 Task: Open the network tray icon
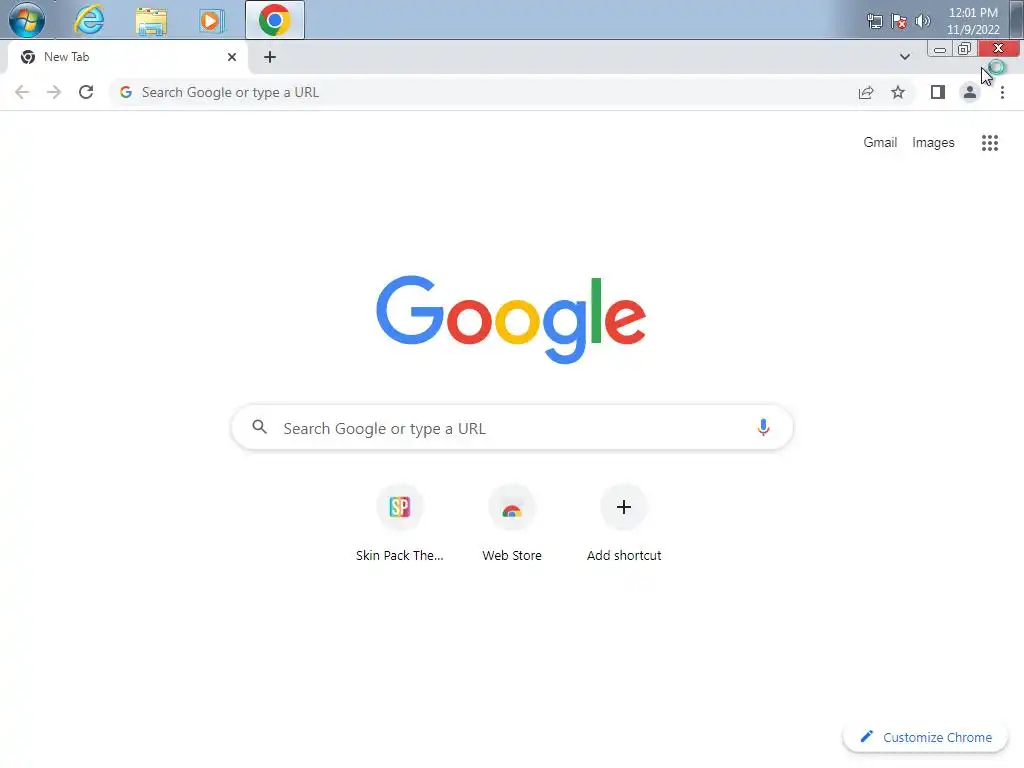coord(874,22)
